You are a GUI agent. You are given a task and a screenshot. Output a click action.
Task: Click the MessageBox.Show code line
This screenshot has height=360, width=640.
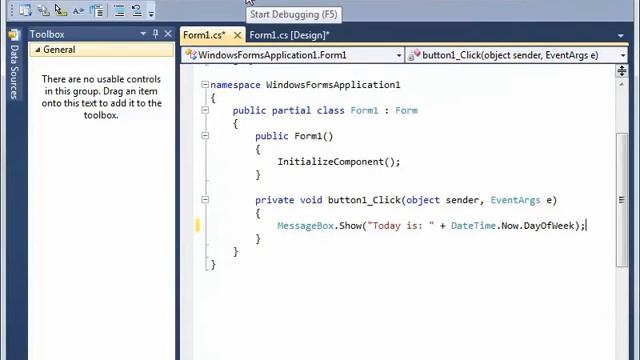tap(431, 226)
